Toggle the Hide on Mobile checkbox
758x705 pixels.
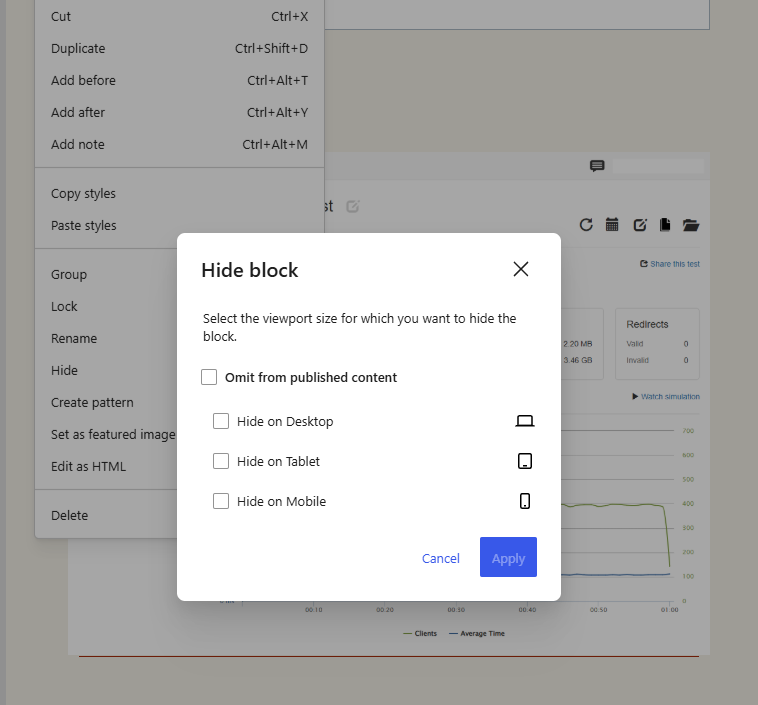[x=221, y=501]
